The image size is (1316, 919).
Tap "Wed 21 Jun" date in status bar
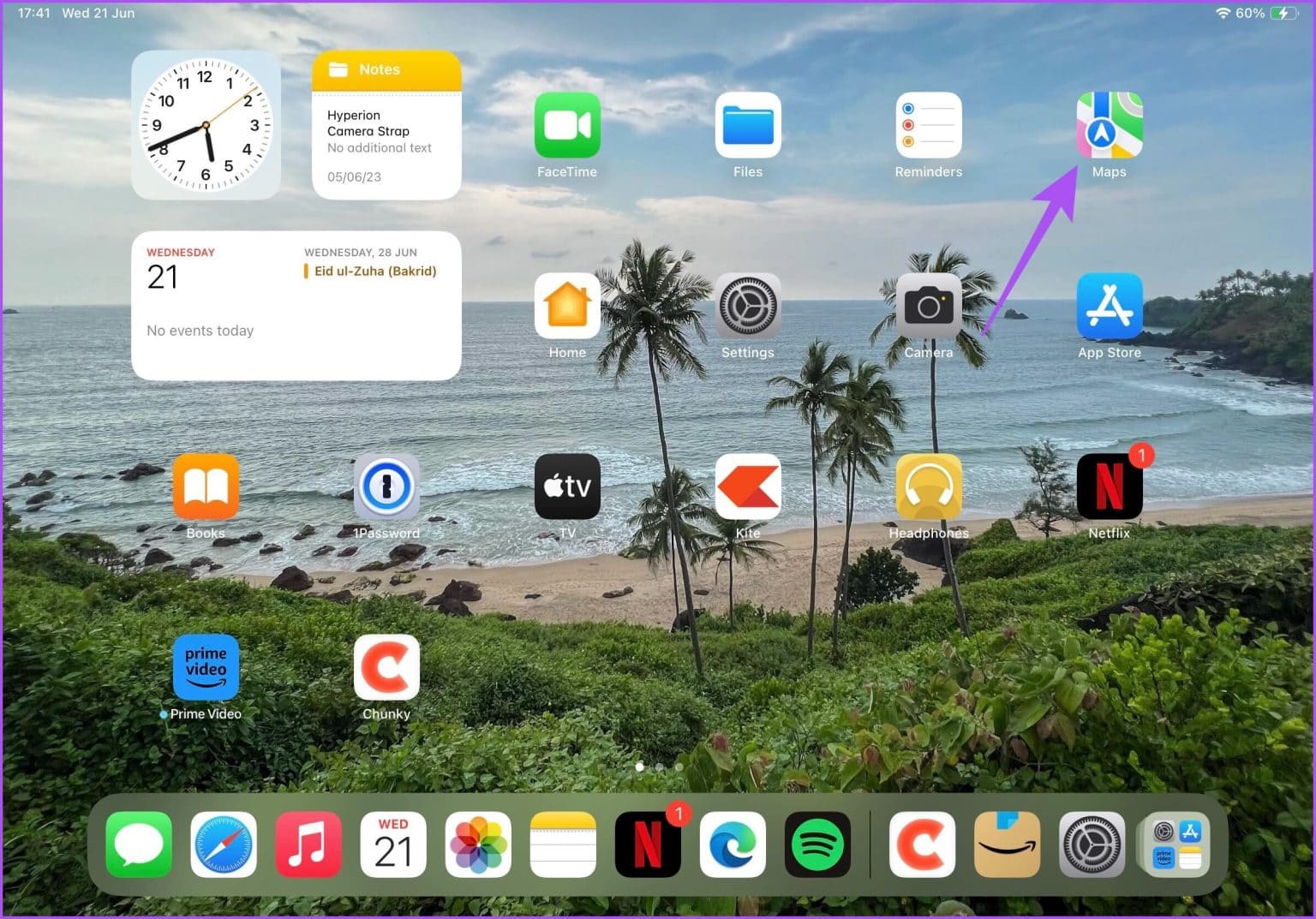[x=99, y=13]
